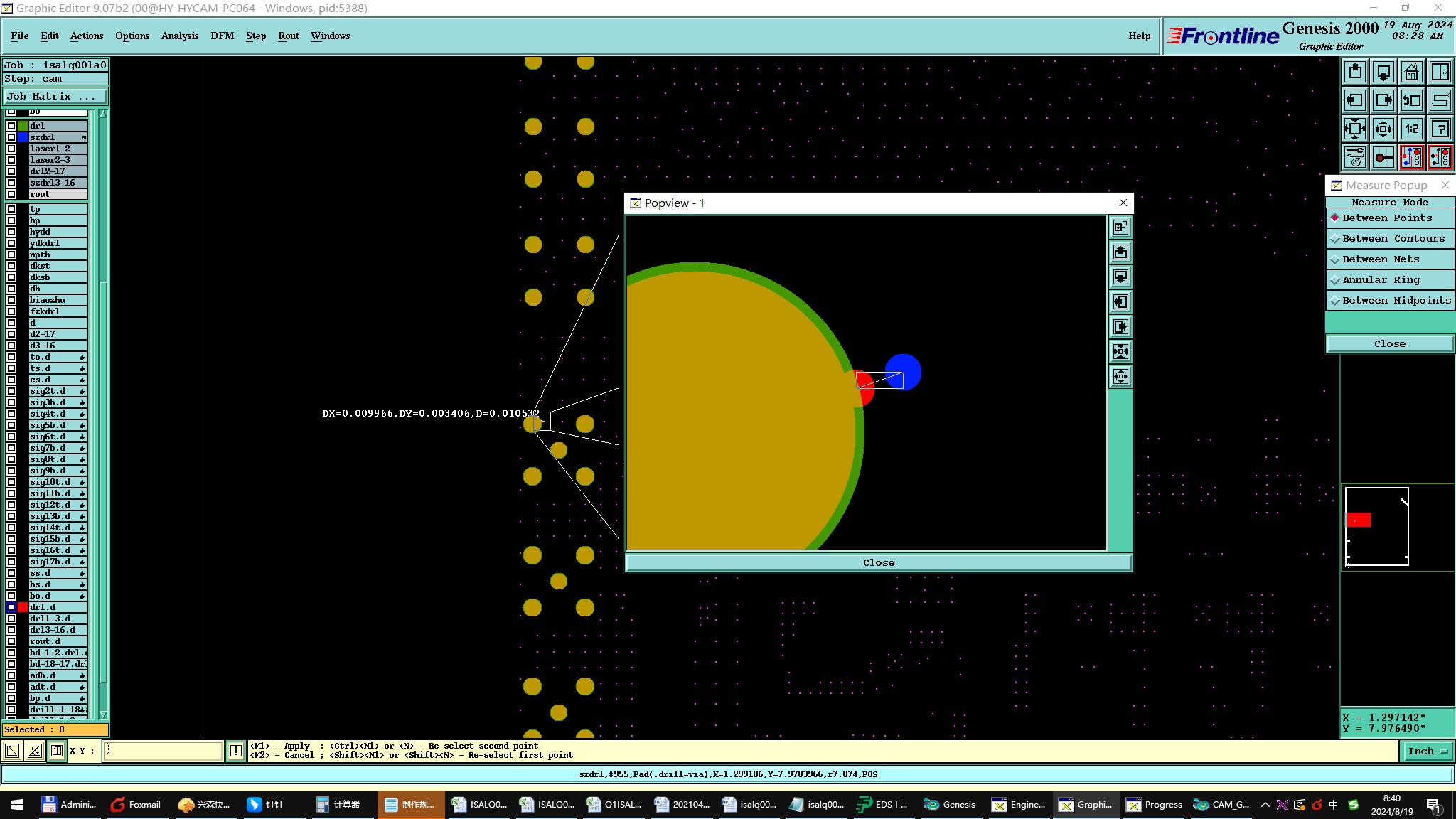Screen dimensions: 1456x819
Task: Toggle visibility checkbox for szdrl layer
Action: [11, 137]
